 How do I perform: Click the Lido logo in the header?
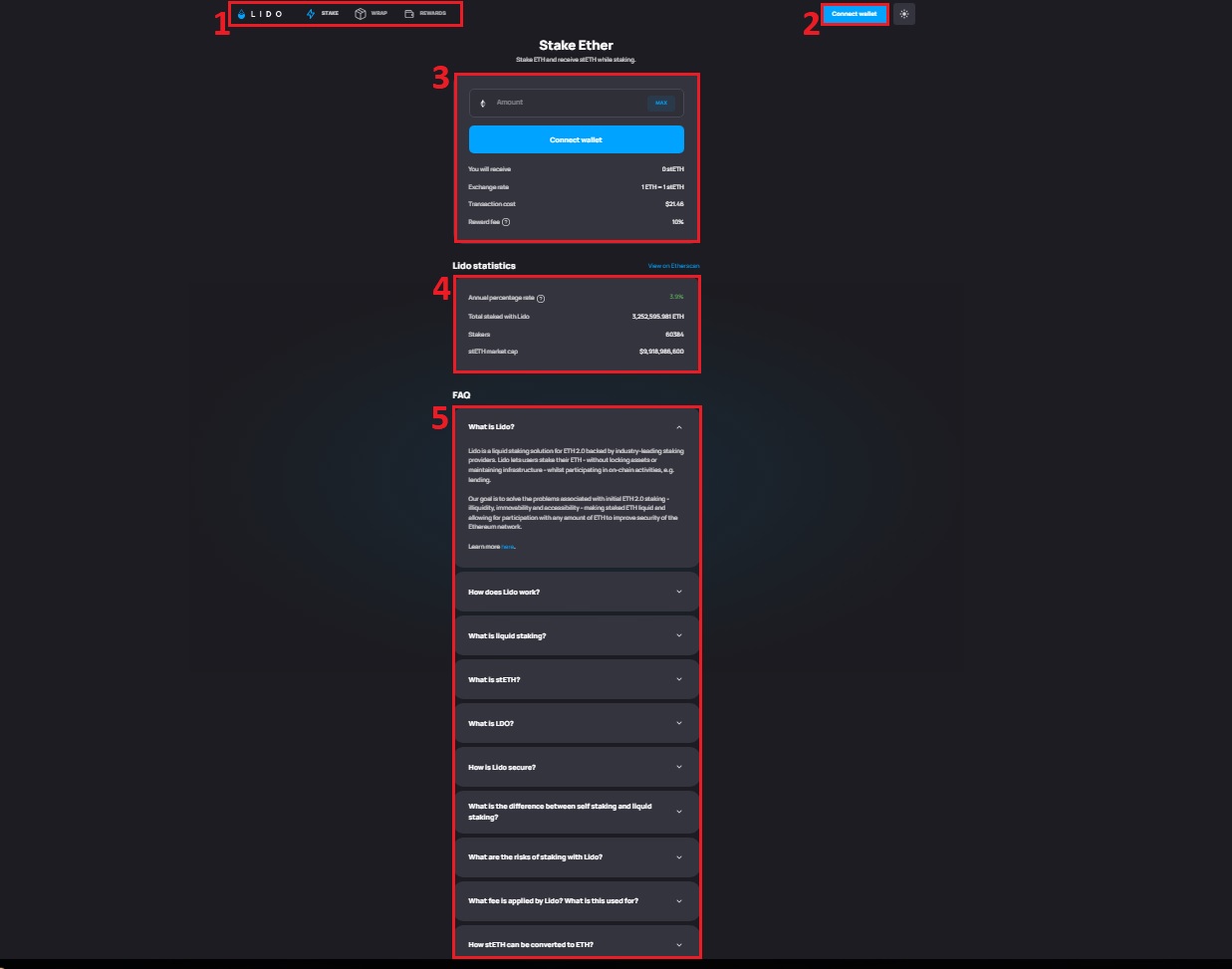pyautogui.click(x=260, y=14)
